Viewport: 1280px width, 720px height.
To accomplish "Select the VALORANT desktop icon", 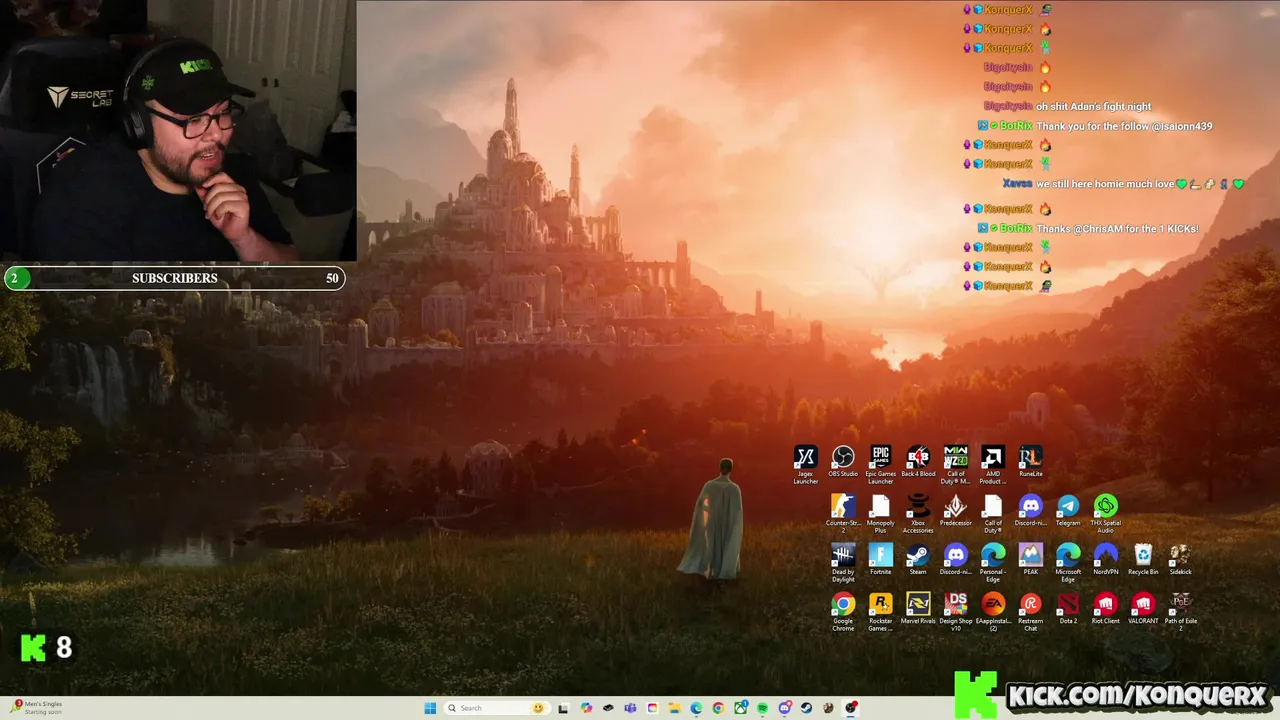I will pos(1143,609).
